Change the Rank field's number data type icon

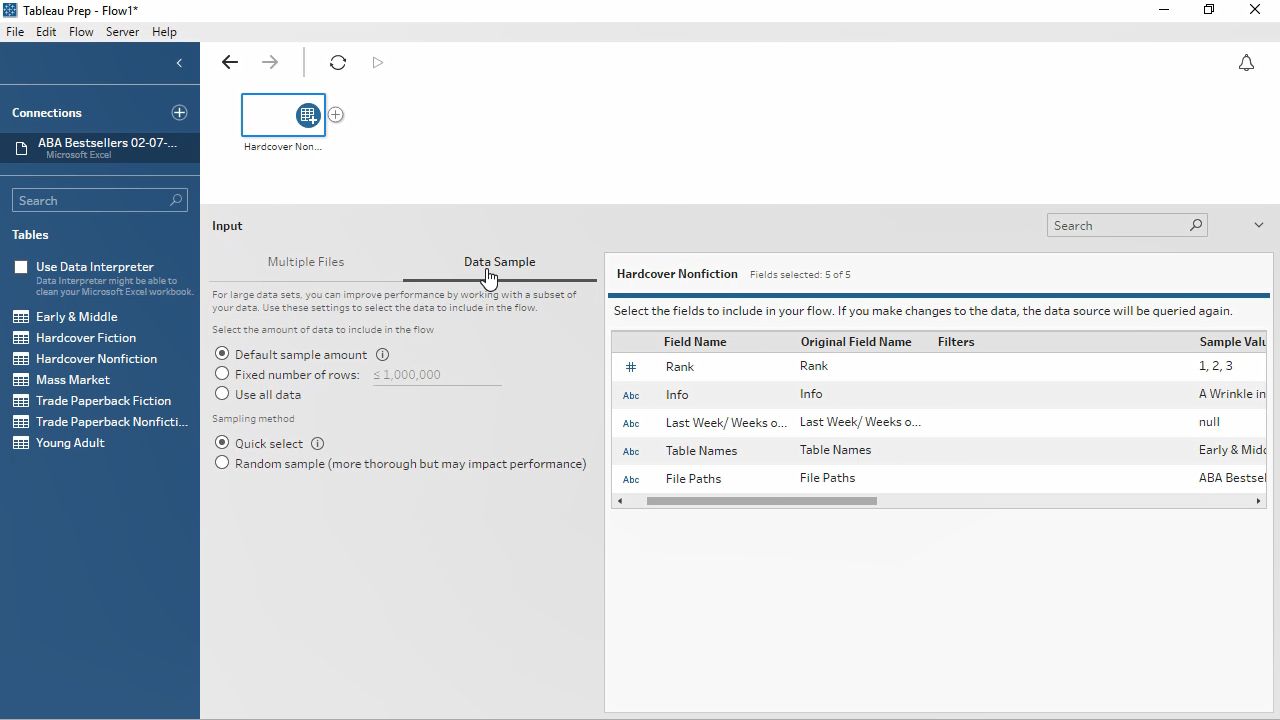click(631, 367)
